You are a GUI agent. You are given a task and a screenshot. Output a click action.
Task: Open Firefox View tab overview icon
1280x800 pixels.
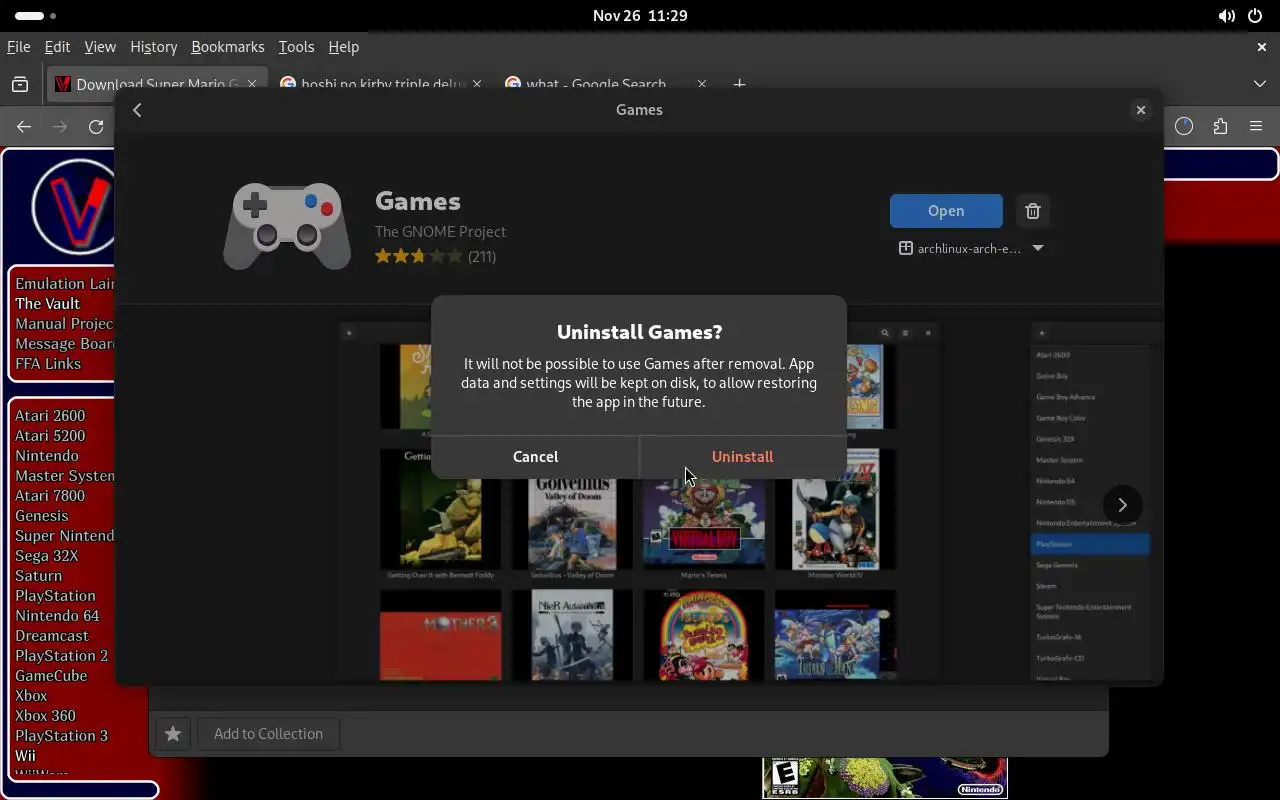[20, 84]
